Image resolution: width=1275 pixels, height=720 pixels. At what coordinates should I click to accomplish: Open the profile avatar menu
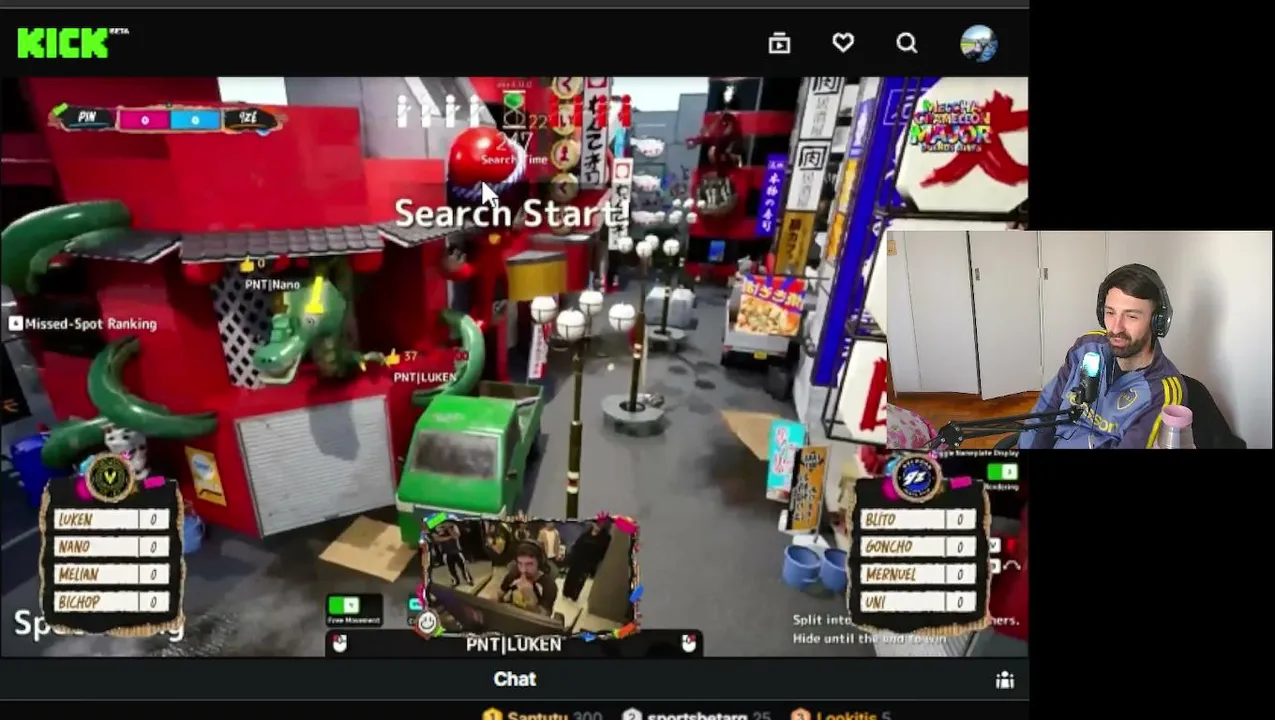click(978, 43)
